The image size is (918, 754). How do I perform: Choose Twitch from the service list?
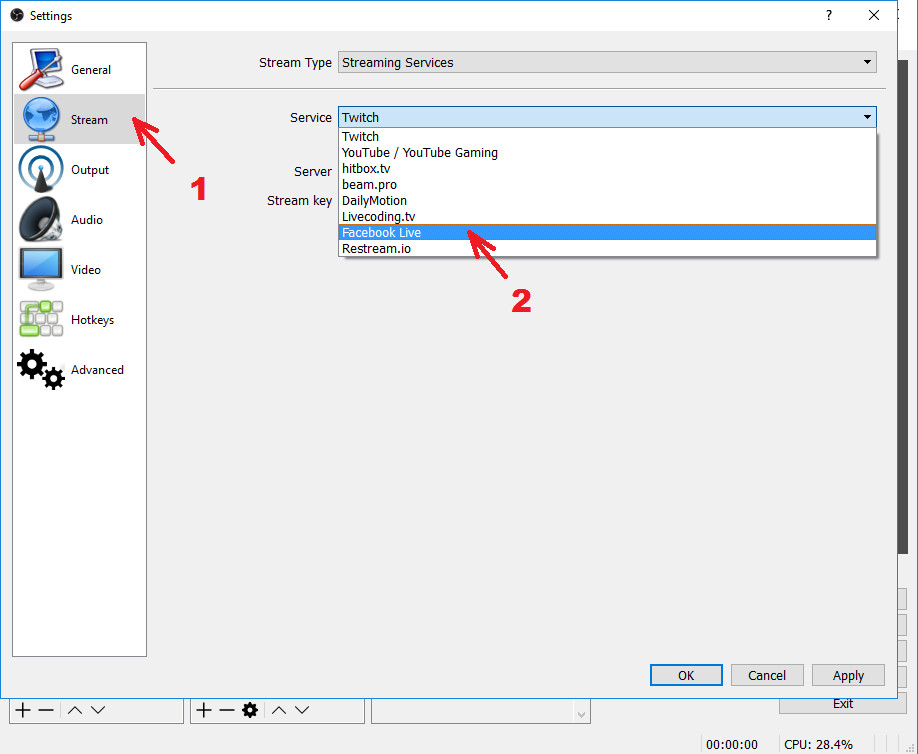pyautogui.click(x=607, y=136)
